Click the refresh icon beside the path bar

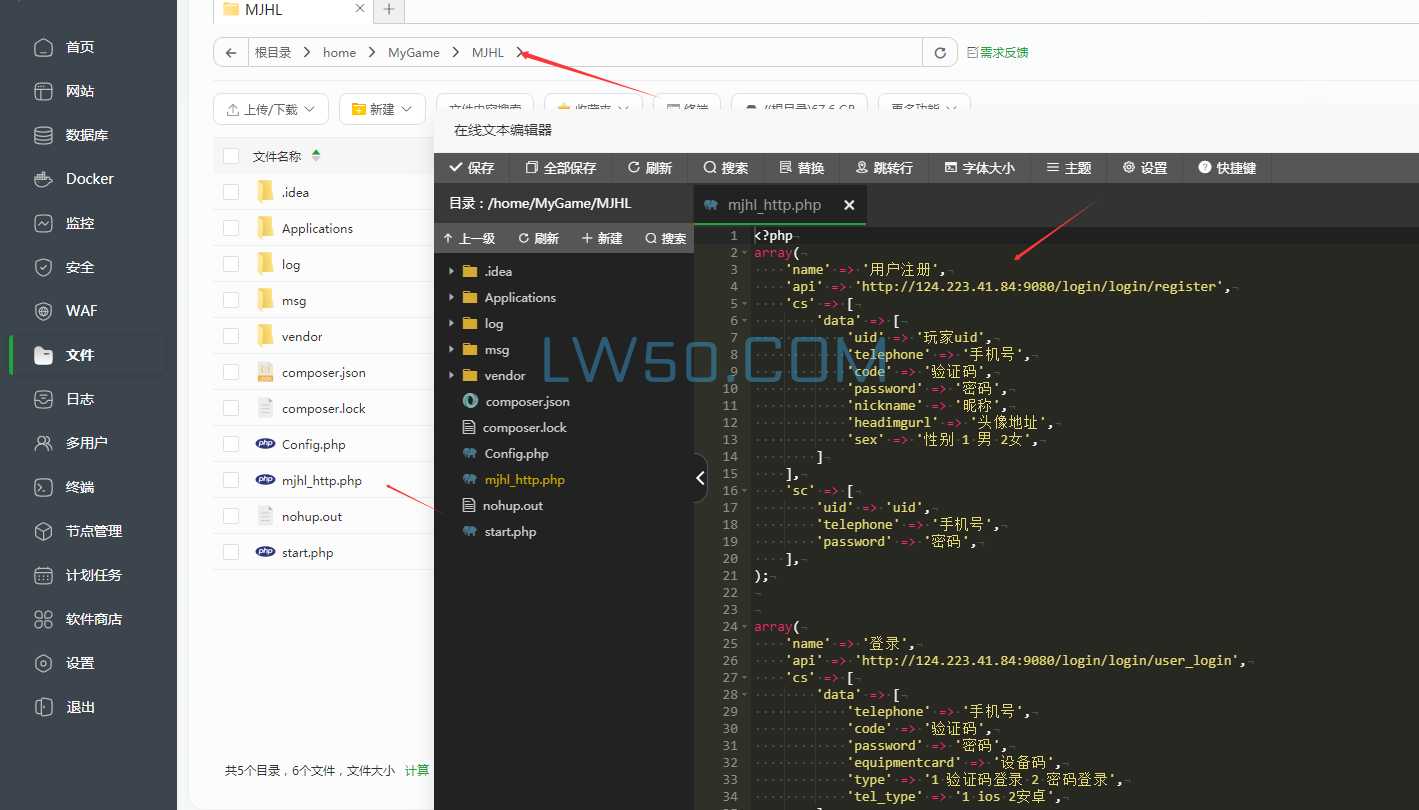click(939, 53)
